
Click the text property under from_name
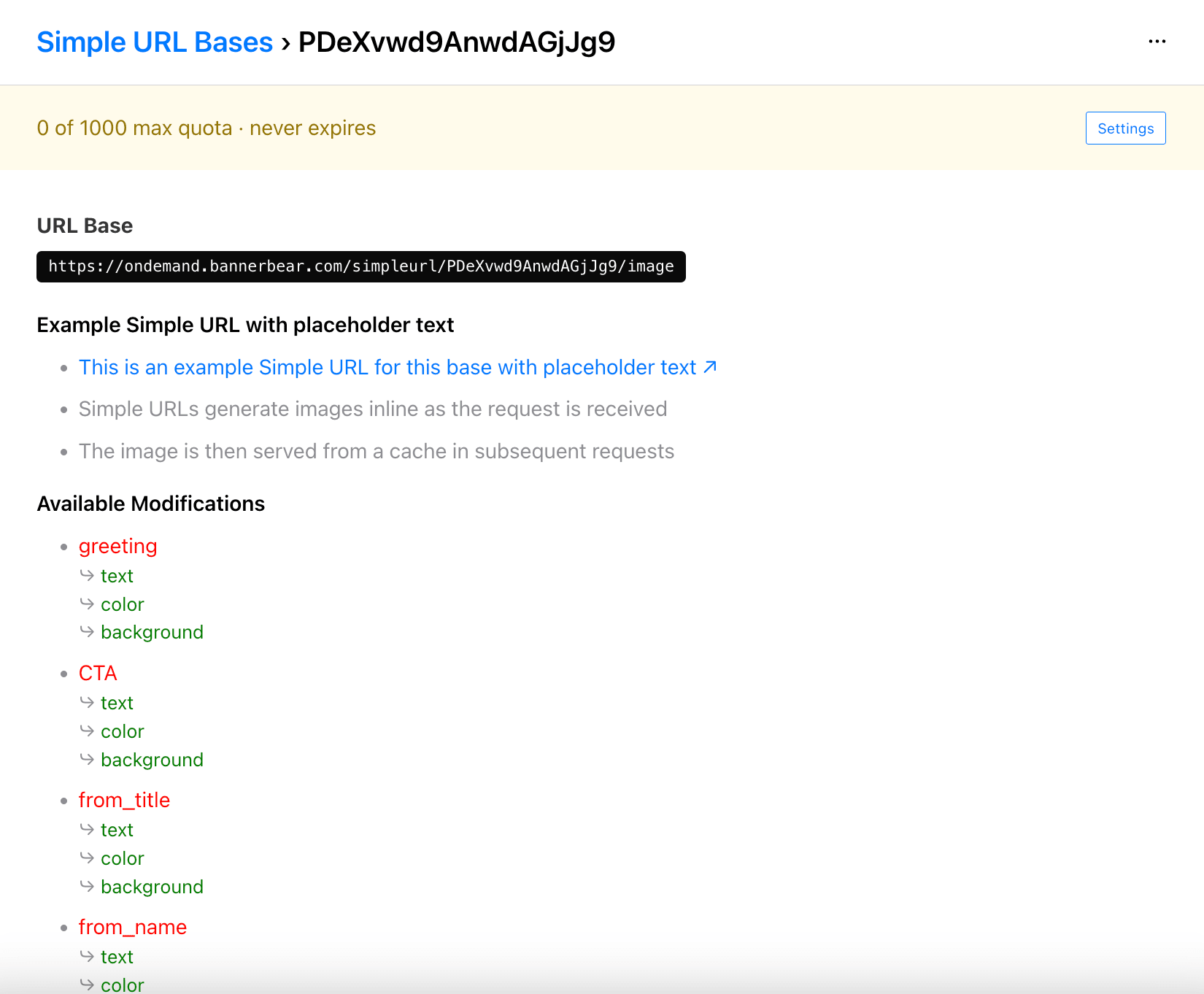pyautogui.click(x=117, y=957)
